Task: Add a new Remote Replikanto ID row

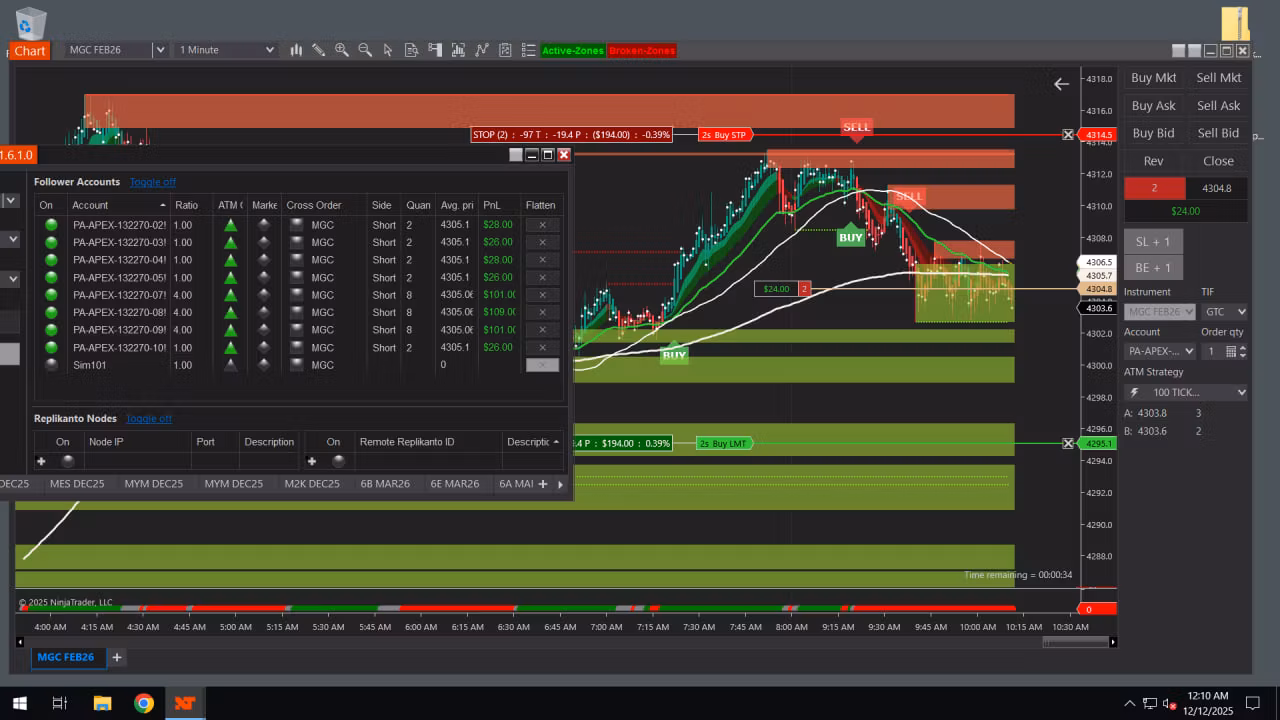Action: [311, 461]
